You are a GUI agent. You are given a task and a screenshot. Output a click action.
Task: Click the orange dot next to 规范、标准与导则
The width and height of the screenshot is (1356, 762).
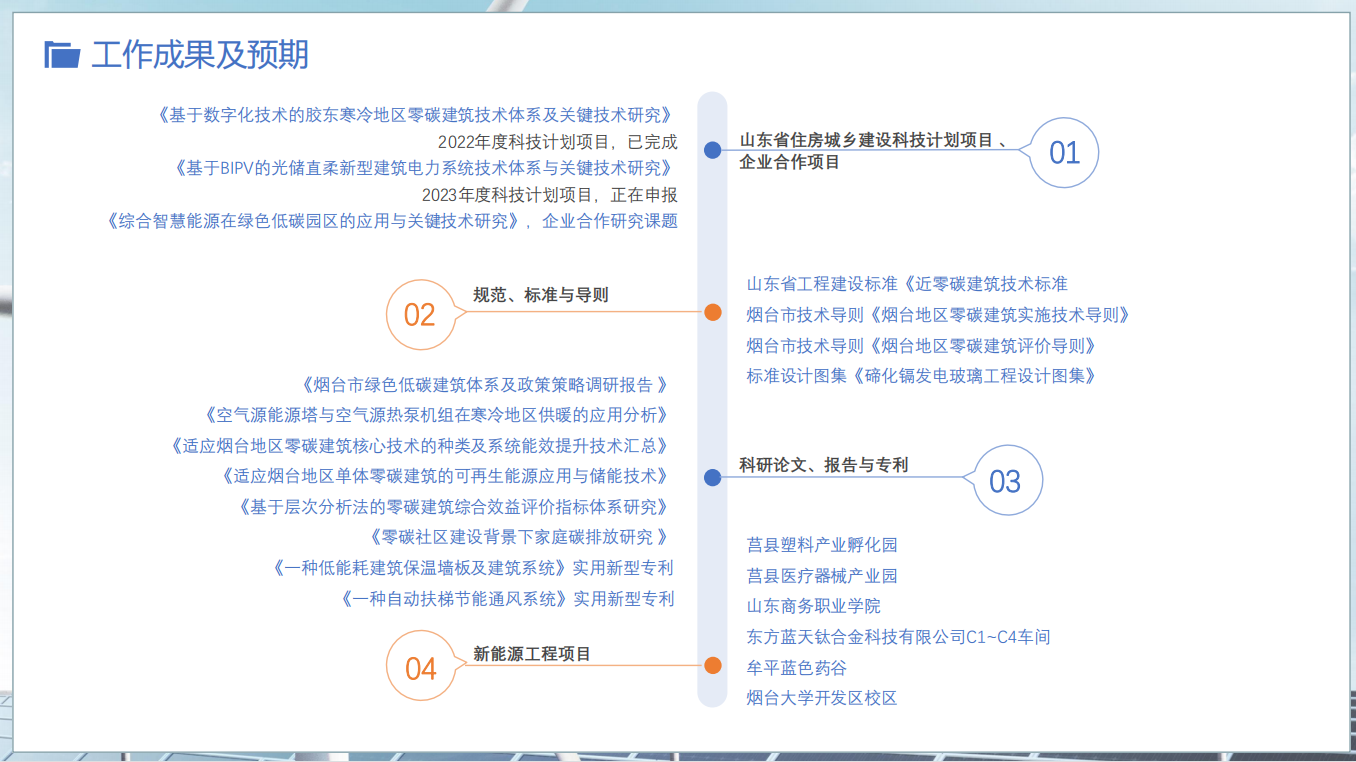[712, 312]
